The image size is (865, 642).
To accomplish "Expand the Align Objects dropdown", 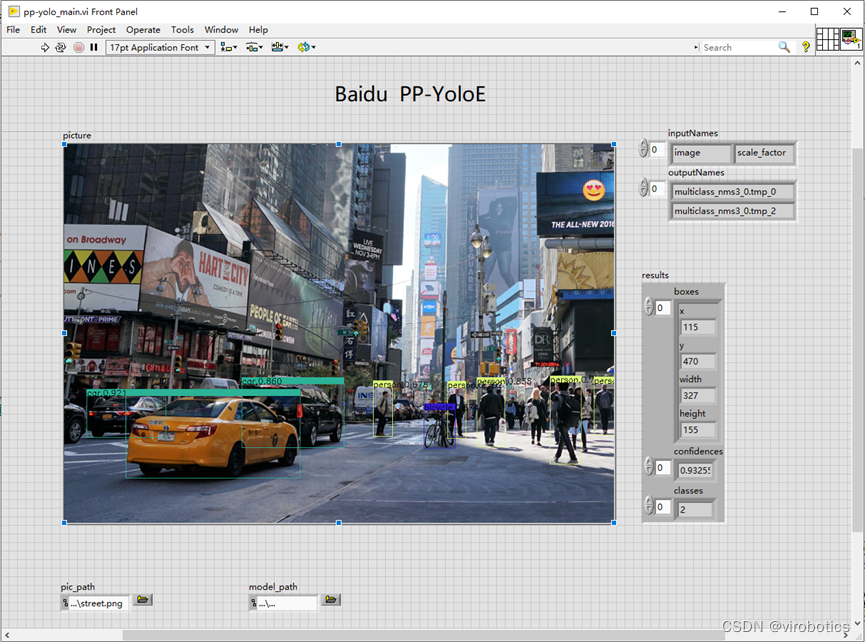I will pos(229,47).
